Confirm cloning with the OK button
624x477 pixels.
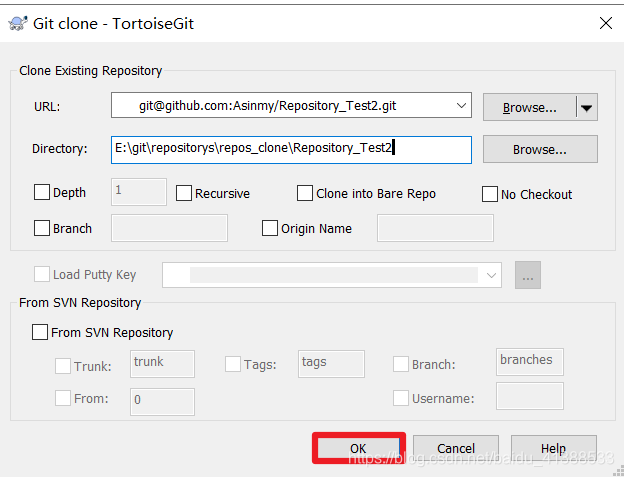[x=359, y=448]
